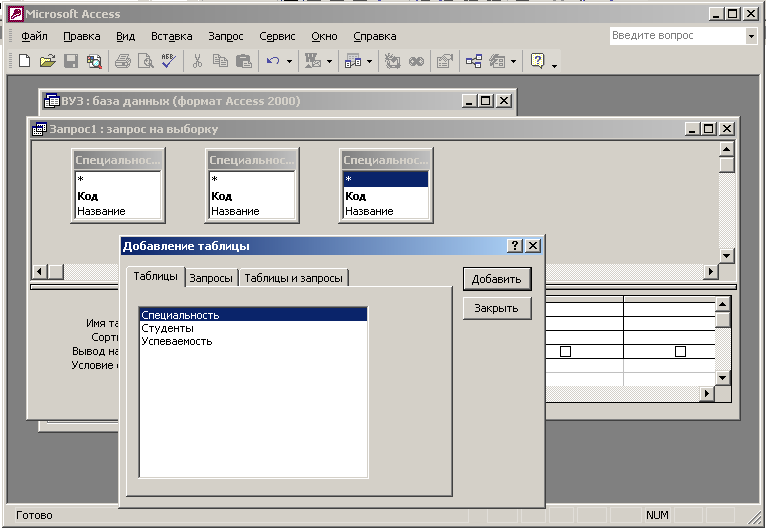The height and width of the screenshot is (529, 766).
Task: Open the Правка menu
Action: click(x=82, y=36)
